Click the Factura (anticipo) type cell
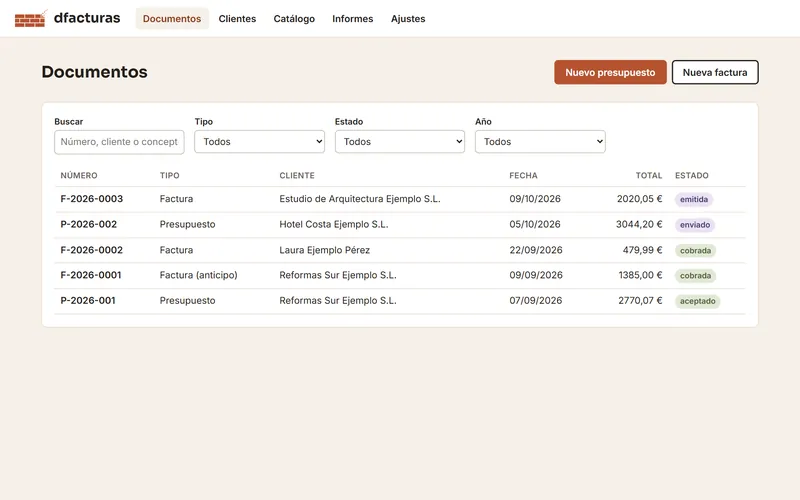The image size is (800, 500). [198, 275]
